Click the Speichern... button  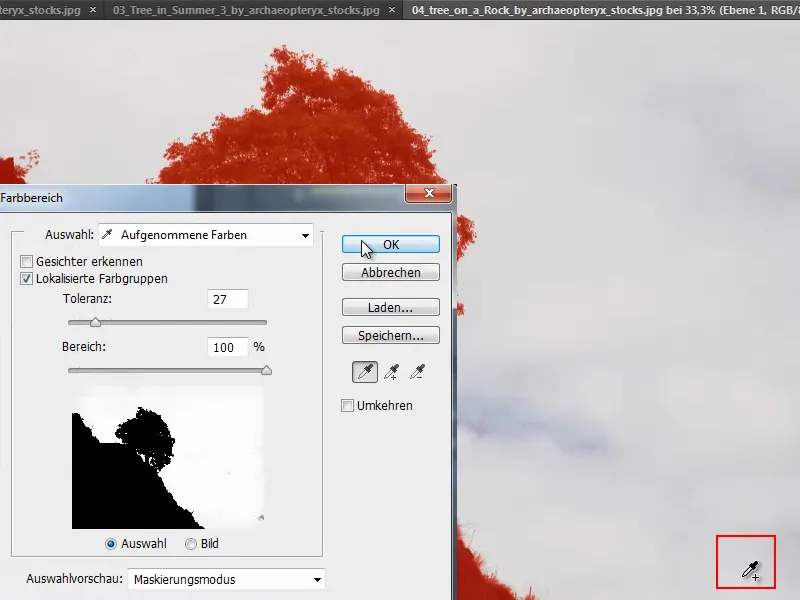pos(391,336)
